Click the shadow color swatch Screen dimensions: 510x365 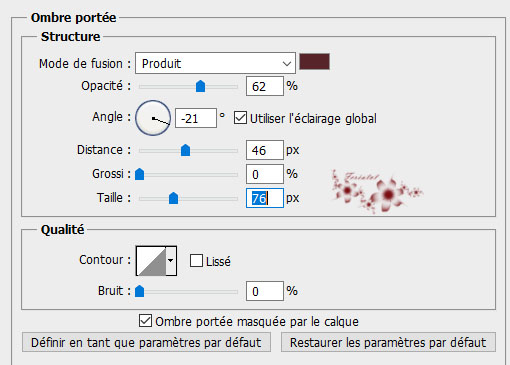click(x=314, y=62)
